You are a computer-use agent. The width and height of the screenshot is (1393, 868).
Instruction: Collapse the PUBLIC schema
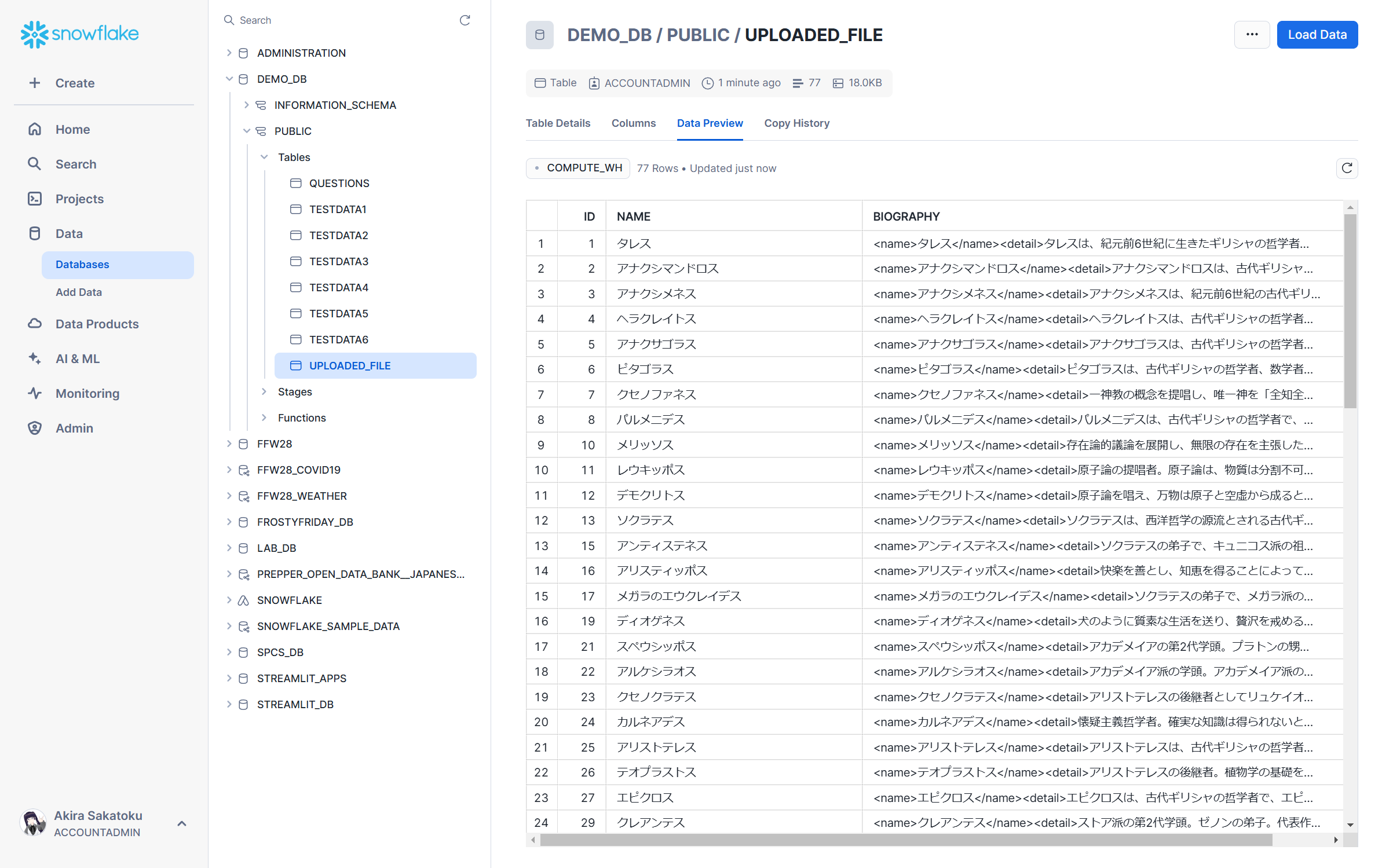pyautogui.click(x=247, y=131)
